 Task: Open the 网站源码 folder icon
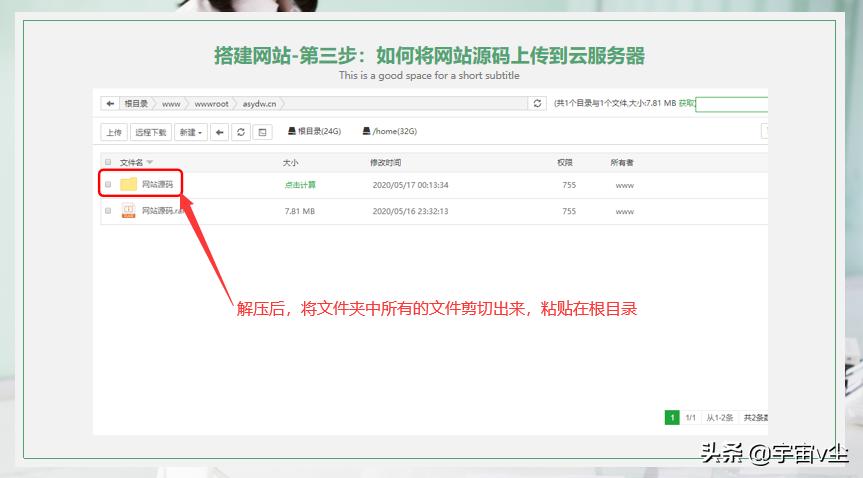pos(128,184)
